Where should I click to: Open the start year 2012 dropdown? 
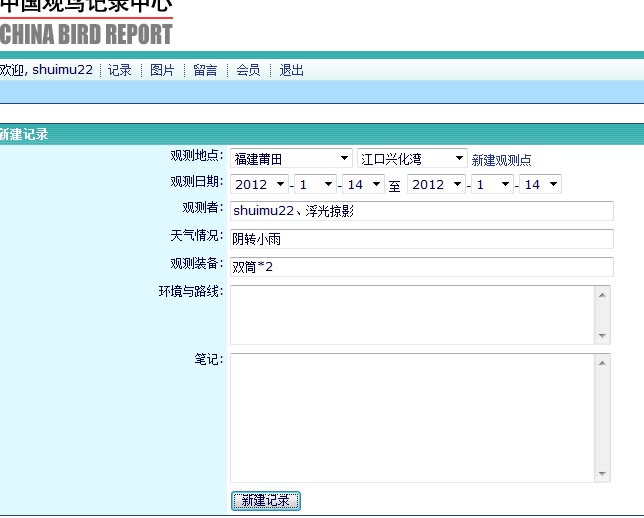(x=259, y=185)
